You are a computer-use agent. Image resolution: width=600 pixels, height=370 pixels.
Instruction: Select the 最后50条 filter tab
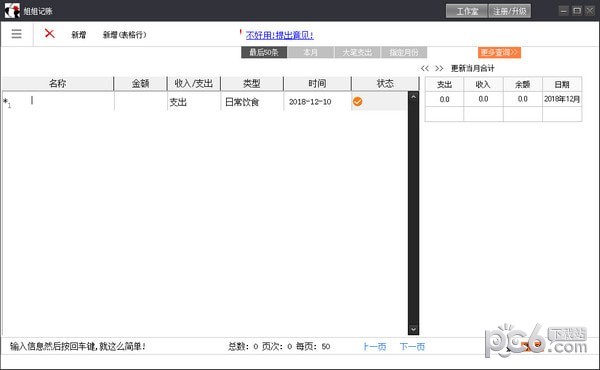point(264,52)
